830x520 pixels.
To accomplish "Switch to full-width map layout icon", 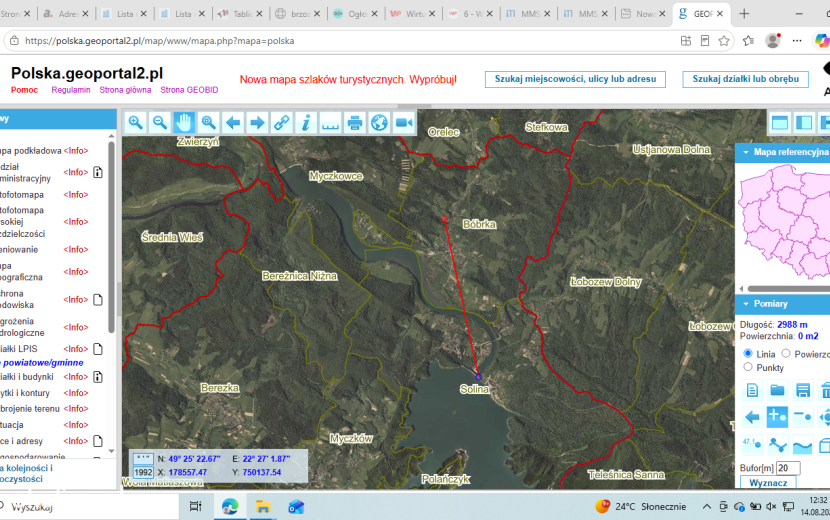I will [x=780, y=123].
